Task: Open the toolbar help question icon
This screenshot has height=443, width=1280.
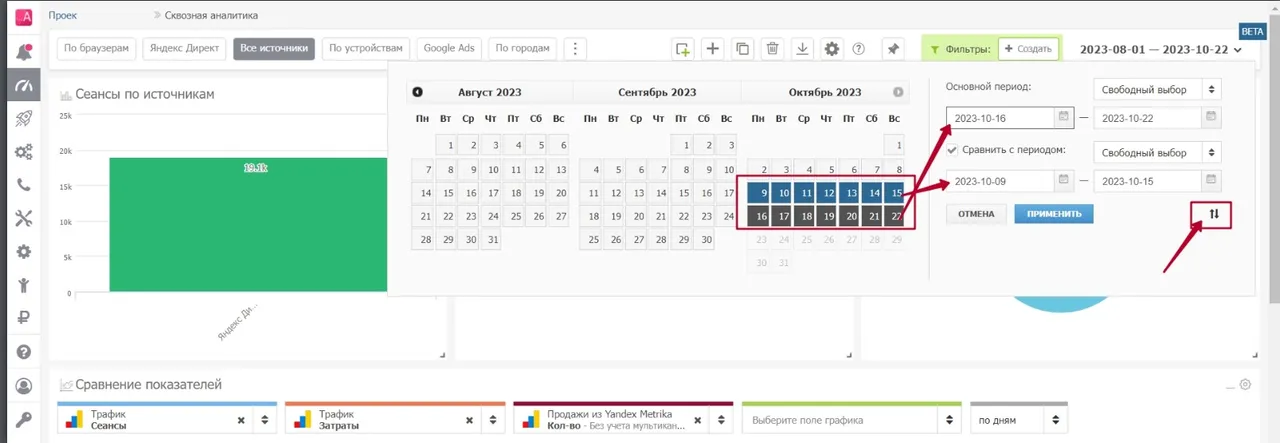Action: click(x=858, y=48)
